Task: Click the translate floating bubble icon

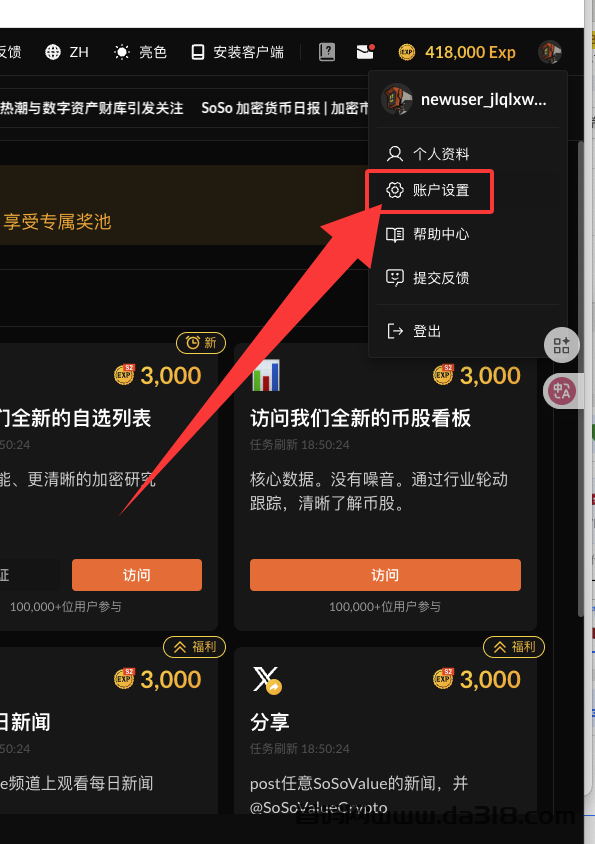Action: click(562, 391)
